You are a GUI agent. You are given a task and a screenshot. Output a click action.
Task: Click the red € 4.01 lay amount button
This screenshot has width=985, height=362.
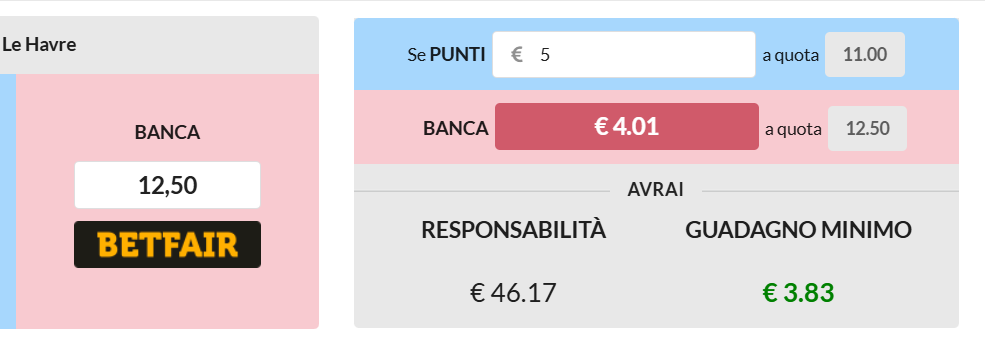(626, 126)
